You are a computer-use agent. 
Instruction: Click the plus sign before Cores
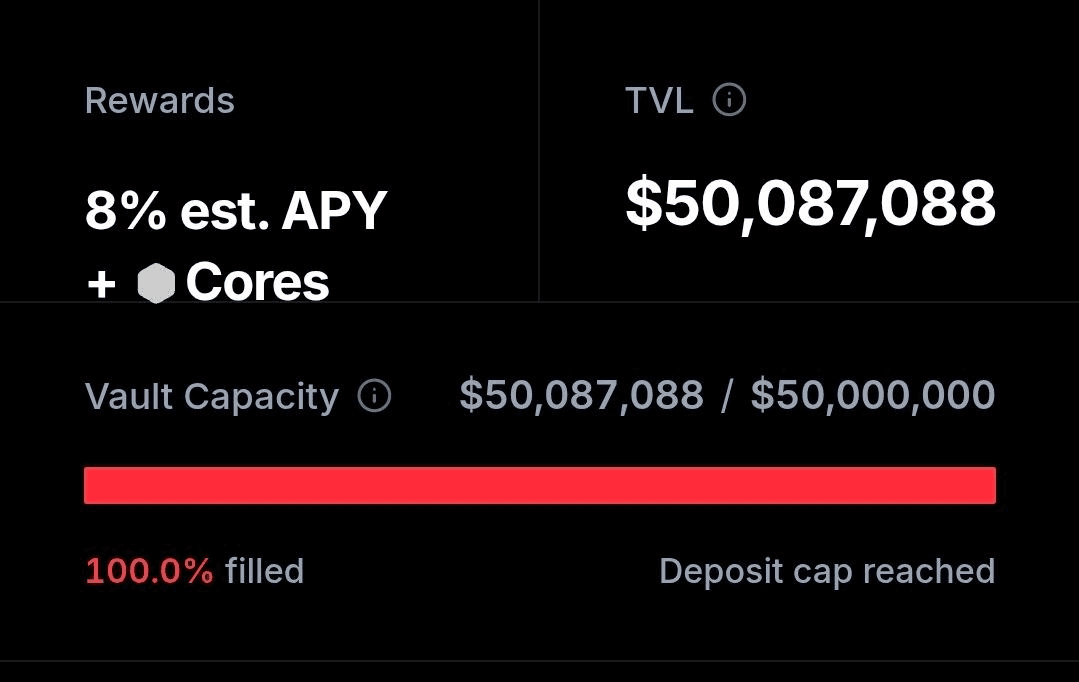tap(101, 284)
